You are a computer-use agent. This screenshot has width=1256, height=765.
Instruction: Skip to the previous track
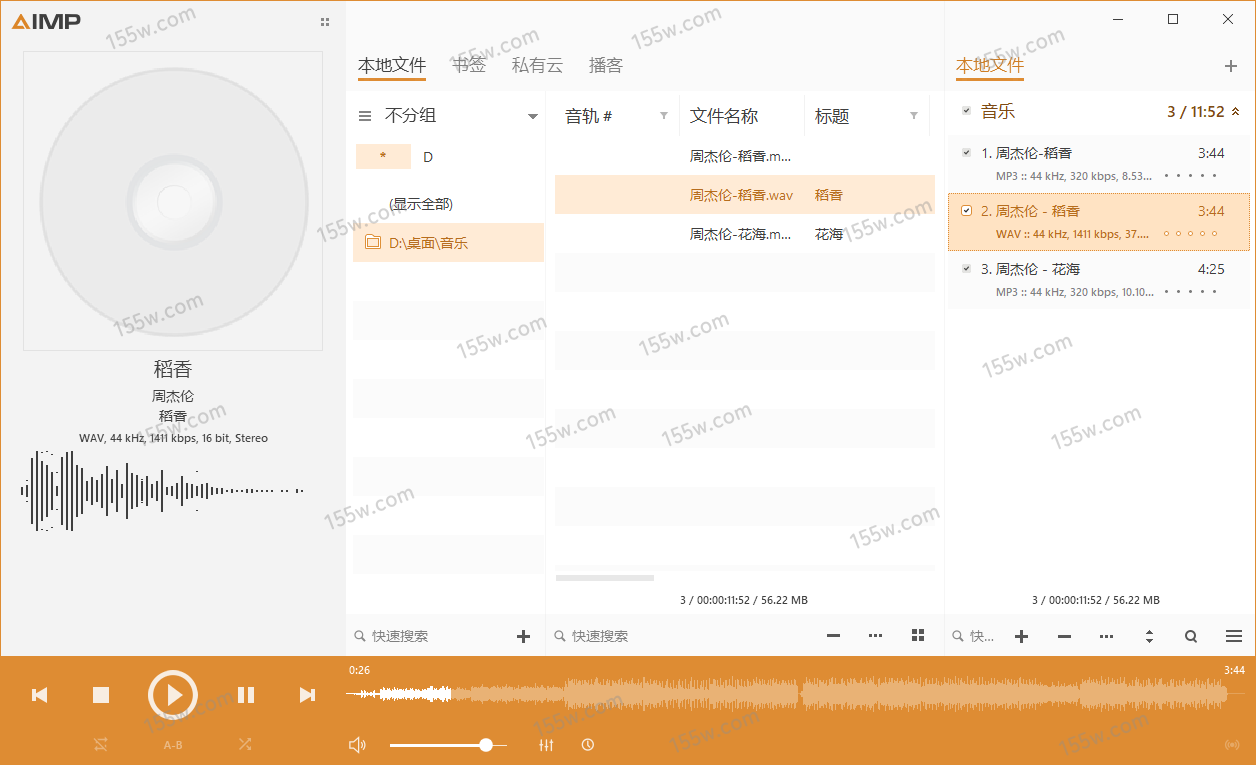pos(40,695)
